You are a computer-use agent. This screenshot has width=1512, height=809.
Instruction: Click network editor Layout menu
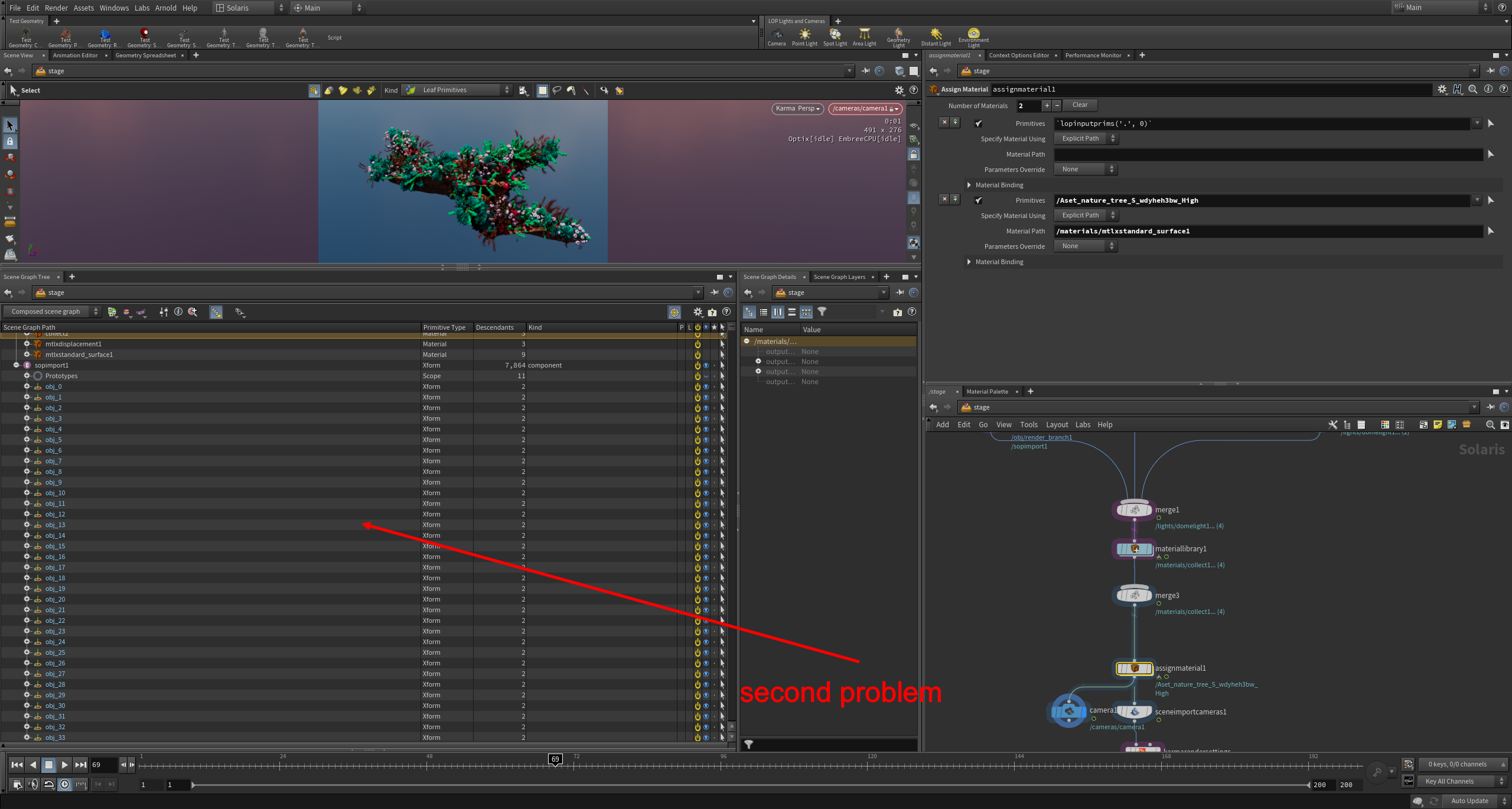[x=1057, y=425]
